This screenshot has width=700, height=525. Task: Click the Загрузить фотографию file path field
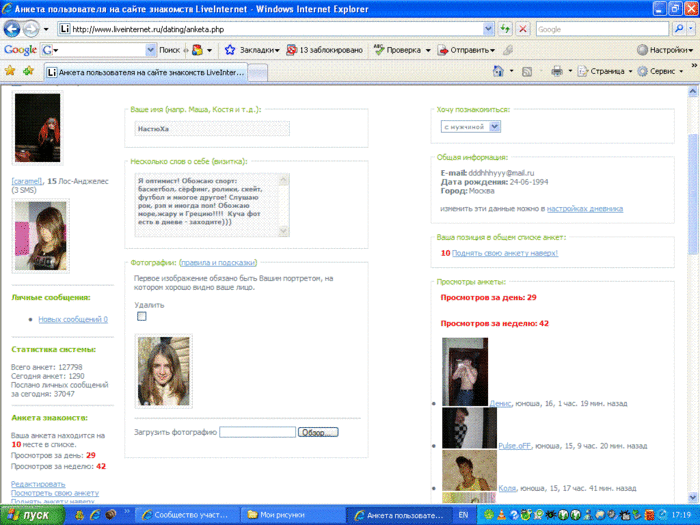click(257, 432)
